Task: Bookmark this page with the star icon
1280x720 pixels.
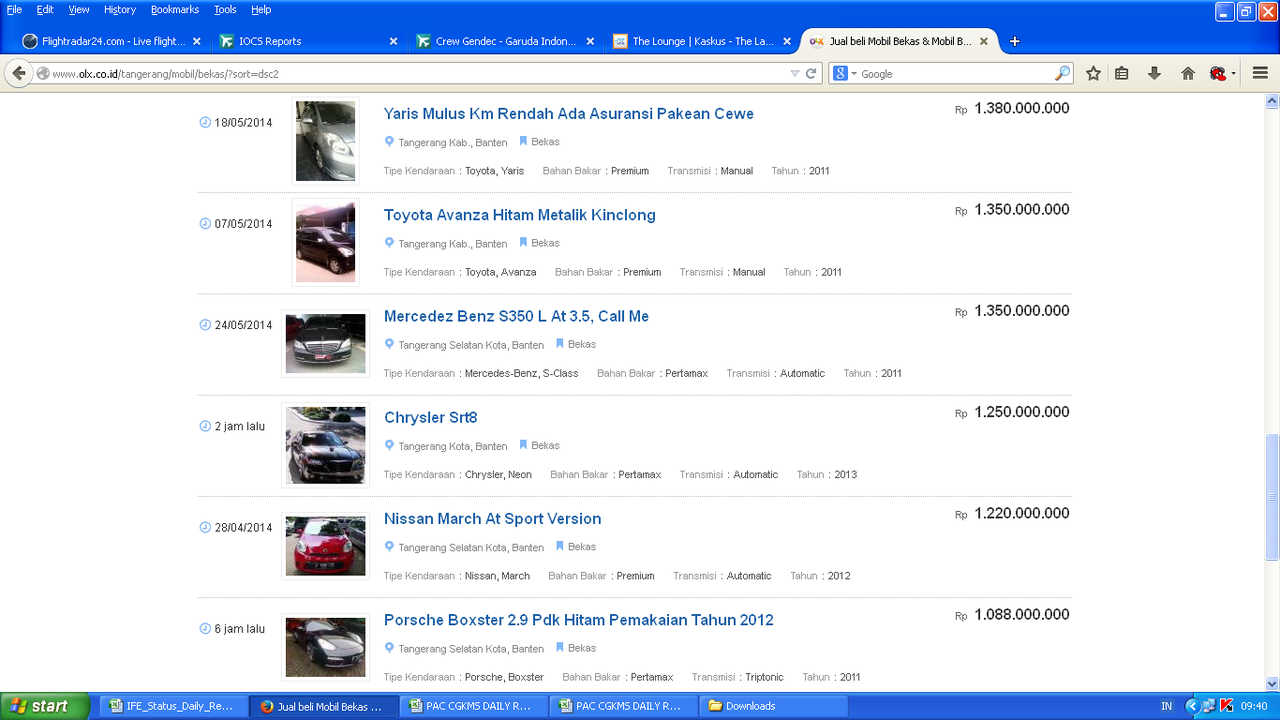Action: tap(1094, 73)
